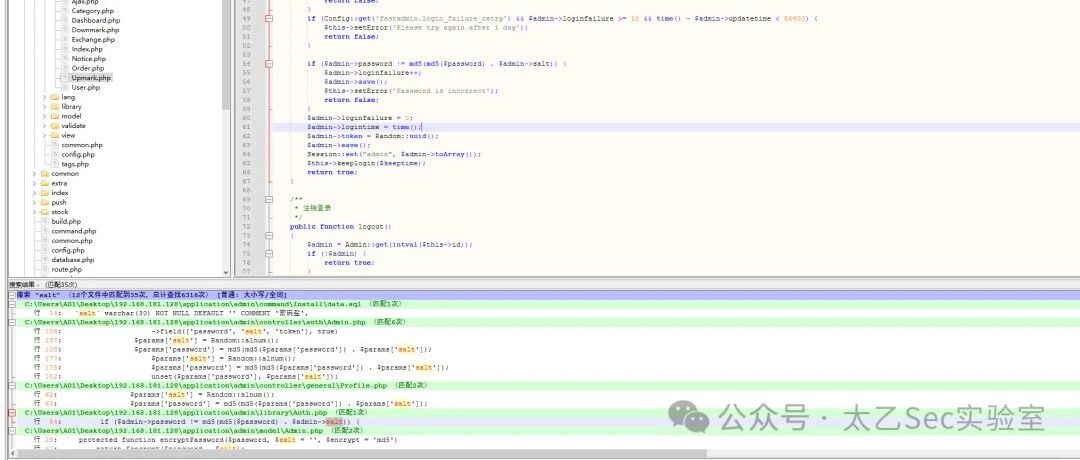Click the file tree vertical scrollbar
This screenshot has height=460, width=1080.
pos(225,55)
